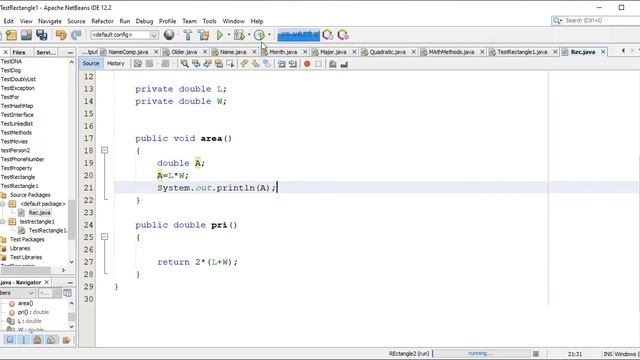This screenshot has height=360, width=640.
Task: Collapse the testrectangle1 package node
Action: coord(3,222)
